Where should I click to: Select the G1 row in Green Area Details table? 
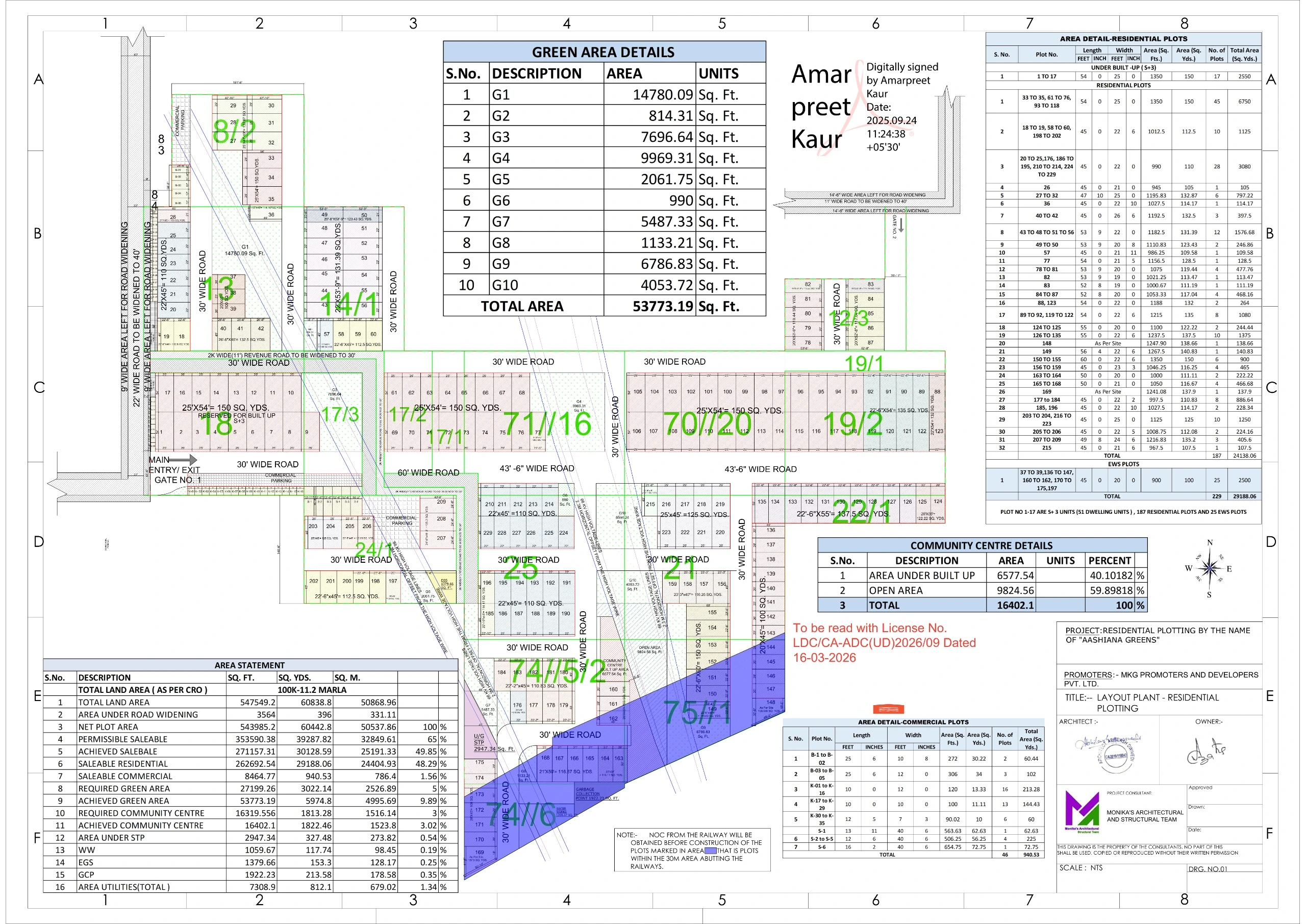coord(604,94)
